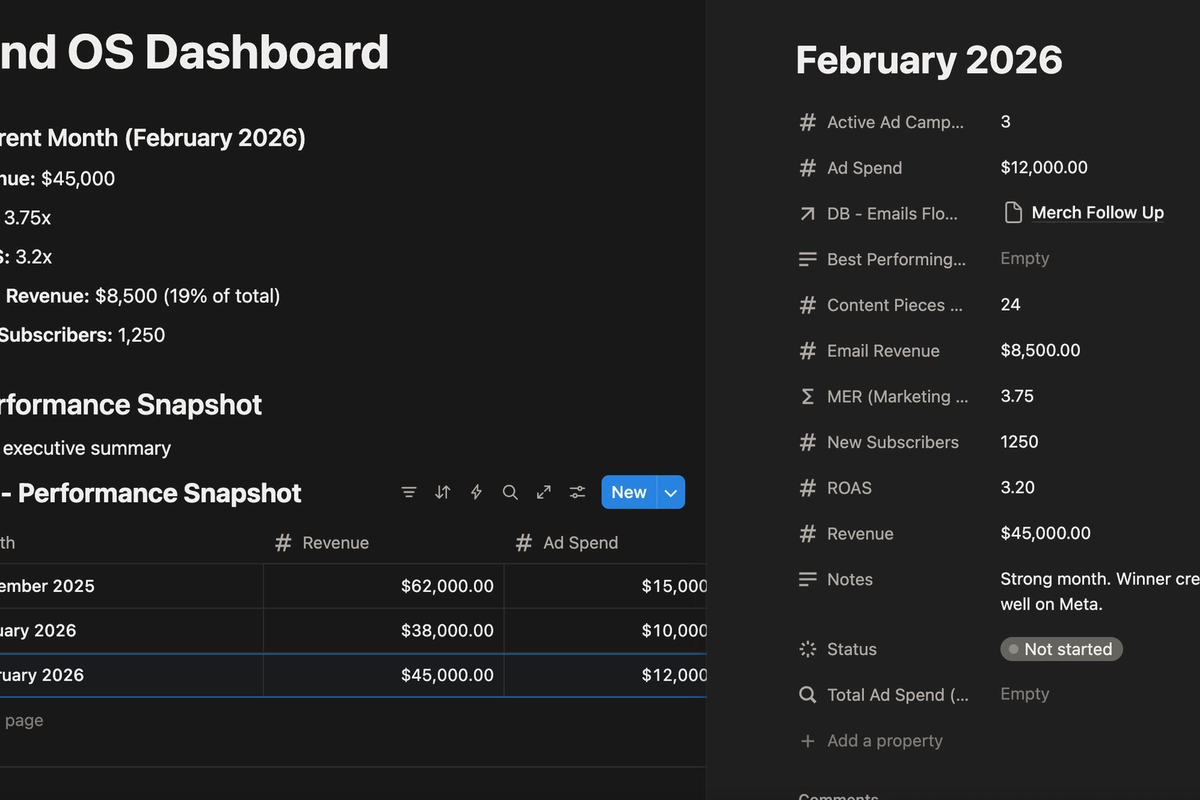Fill the empty Best Performing field
This screenshot has width=1200, height=800.
coord(1025,258)
